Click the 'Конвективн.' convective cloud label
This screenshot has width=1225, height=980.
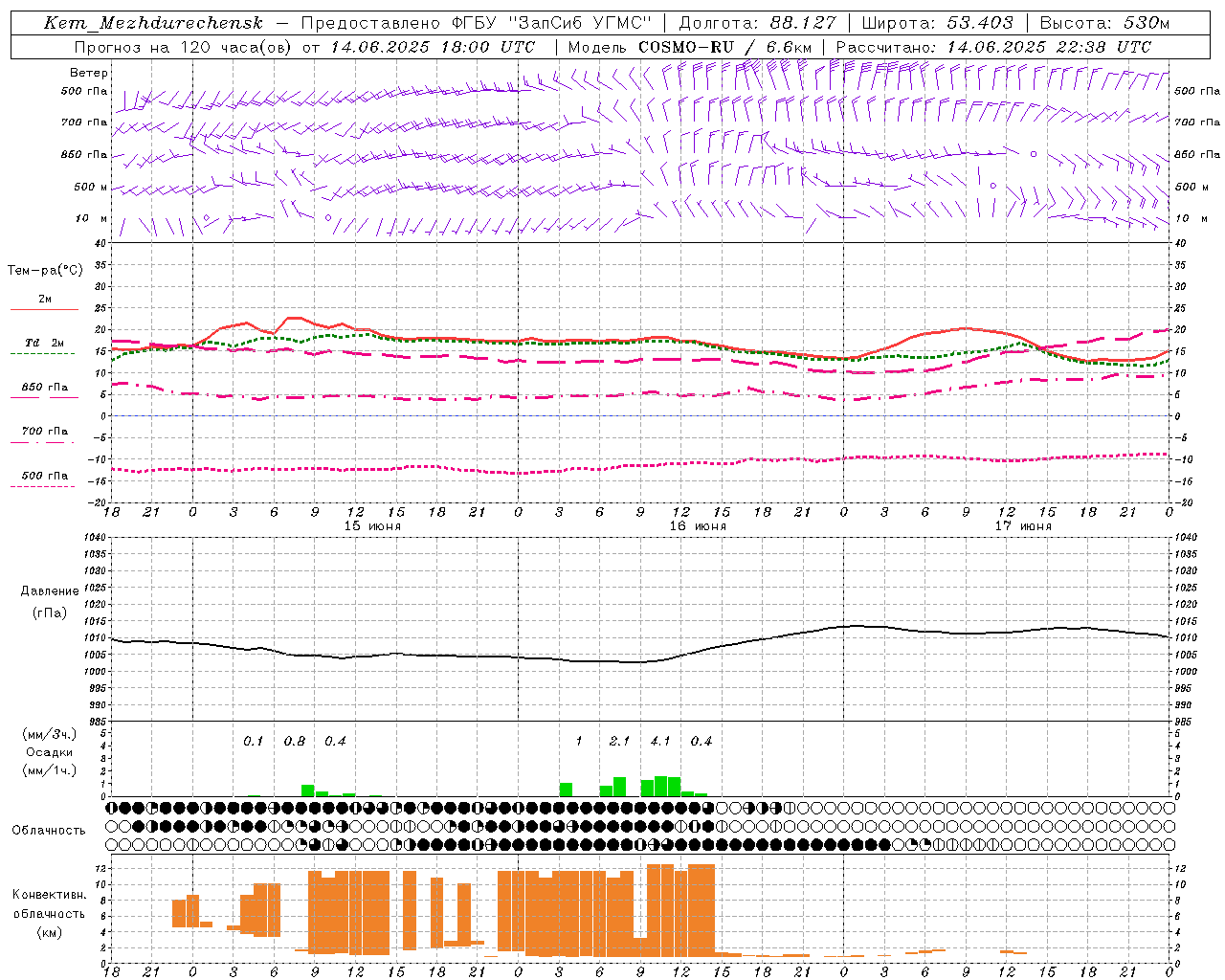point(49,895)
